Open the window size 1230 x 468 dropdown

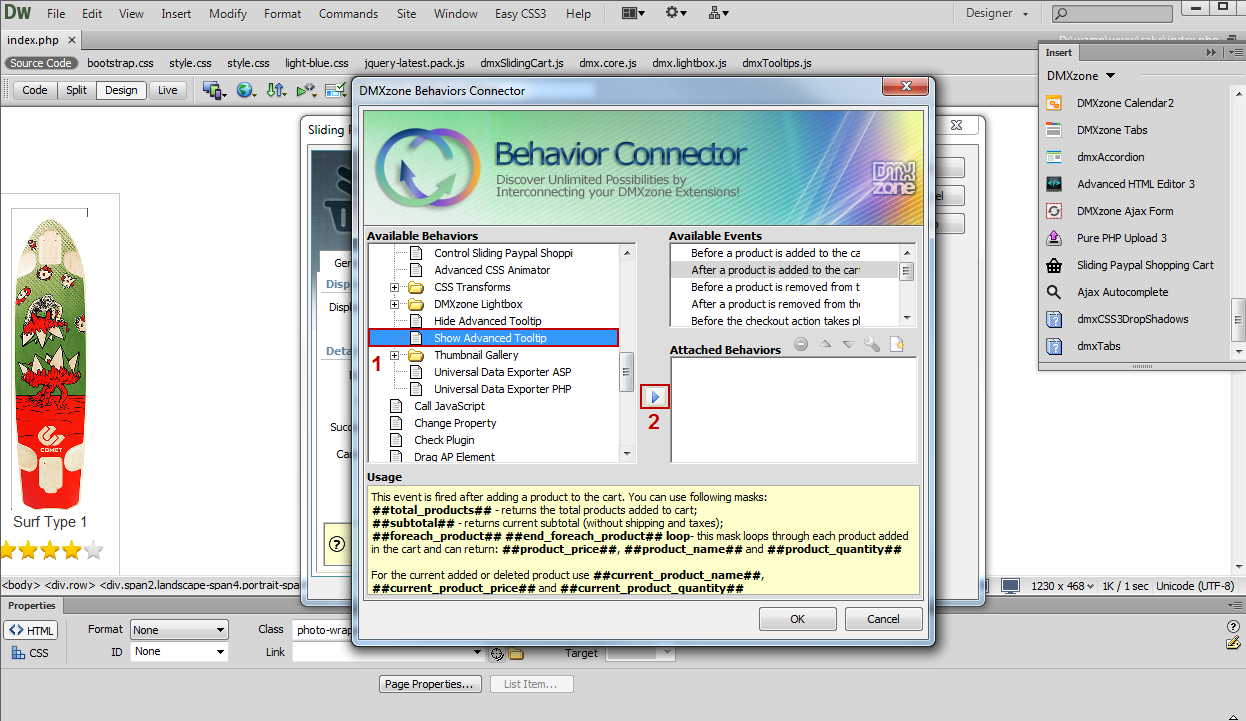(x=1062, y=586)
